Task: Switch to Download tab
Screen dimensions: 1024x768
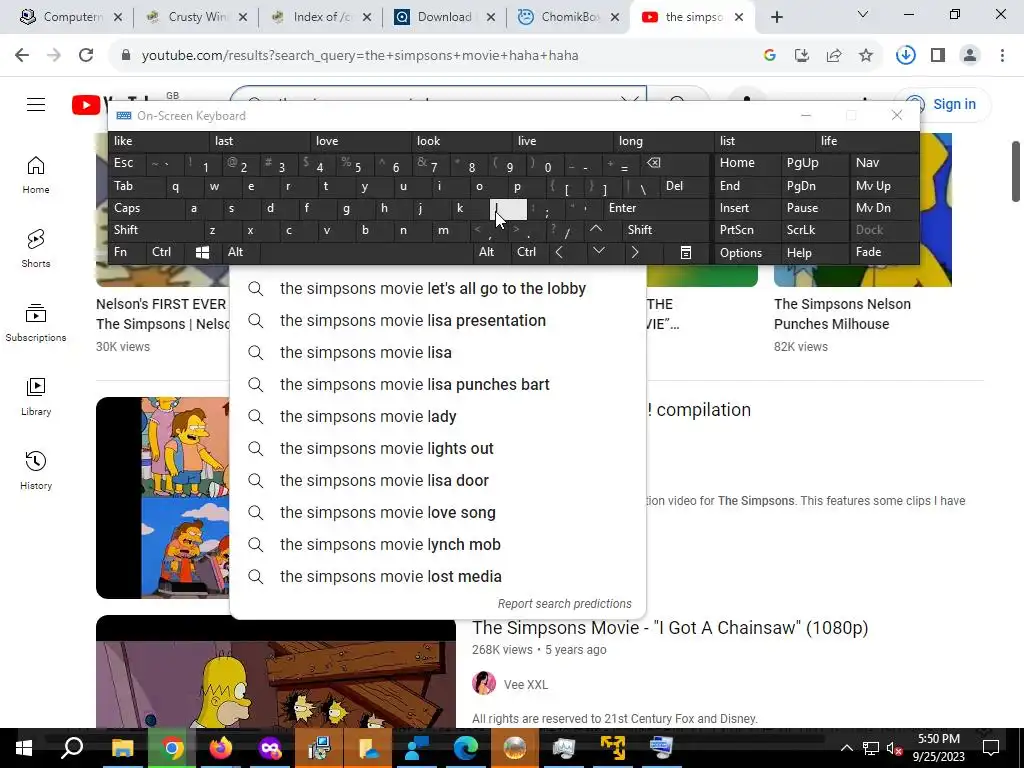Action: click(444, 17)
